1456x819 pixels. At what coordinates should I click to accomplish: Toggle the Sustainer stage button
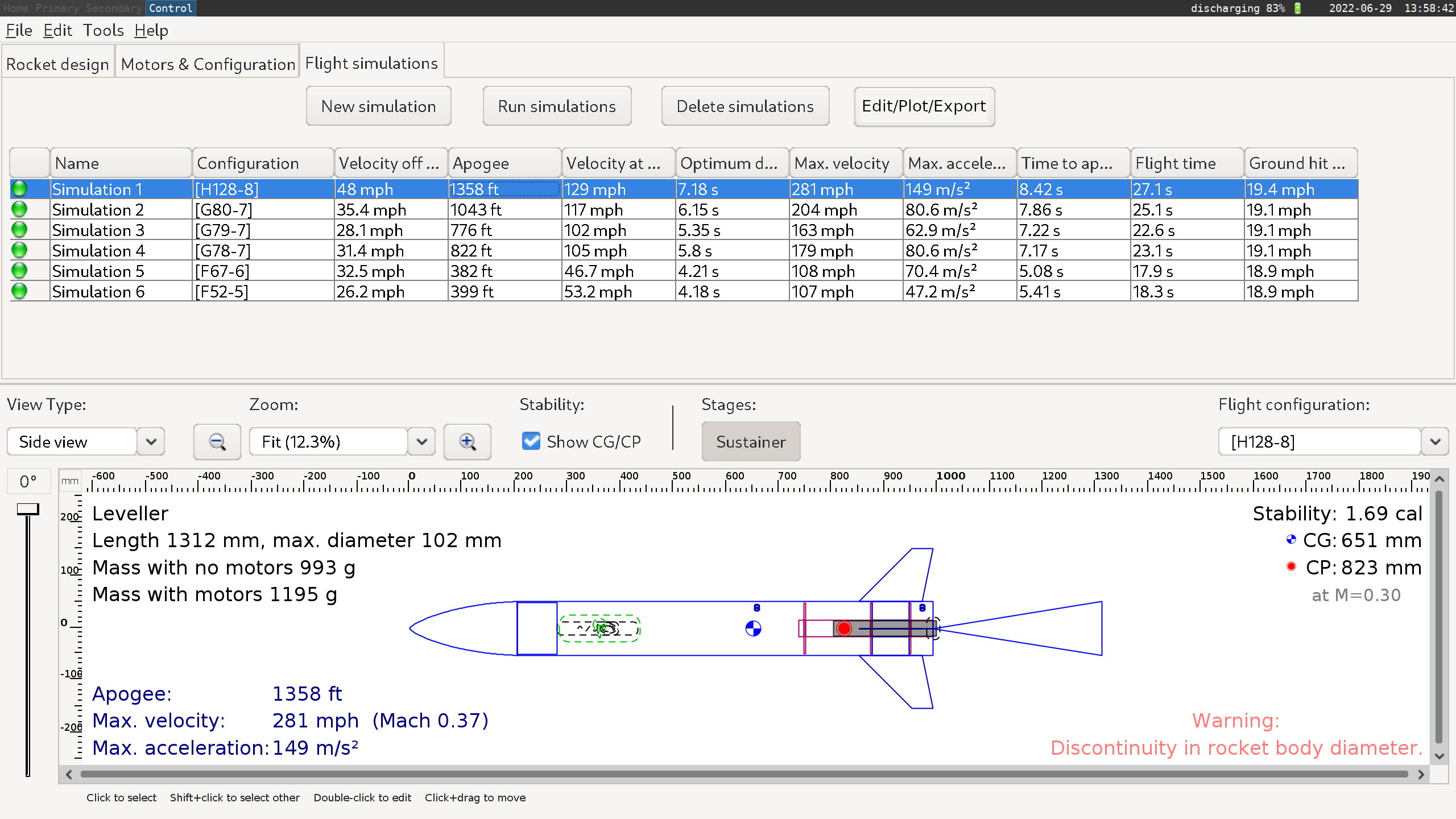pyautogui.click(x=751, y=441)
